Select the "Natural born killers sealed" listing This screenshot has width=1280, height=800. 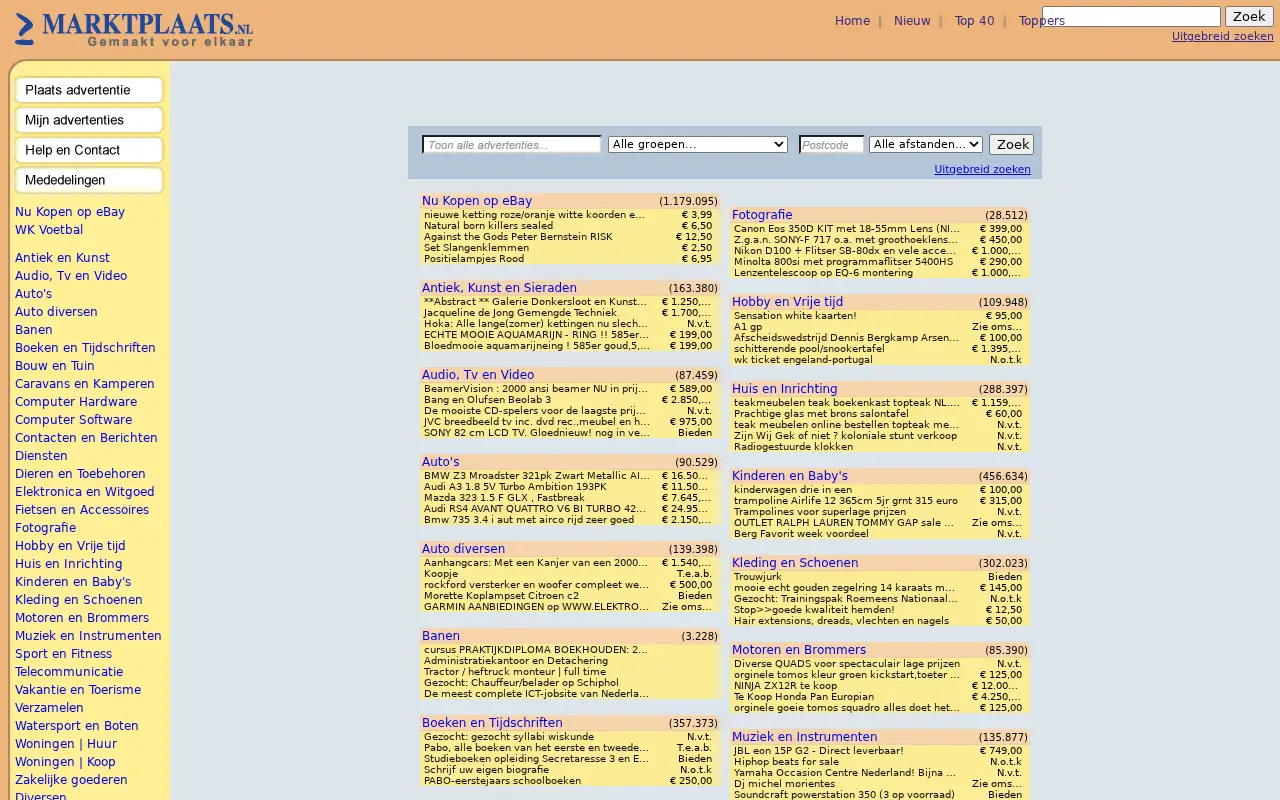[x=488, y=226]
